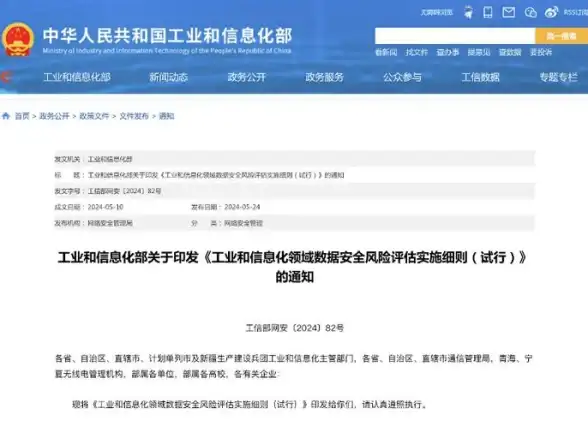Select the 看新闻 quick link
The image size is (588, 423).
pyautogui.click(x=386, y=52)
